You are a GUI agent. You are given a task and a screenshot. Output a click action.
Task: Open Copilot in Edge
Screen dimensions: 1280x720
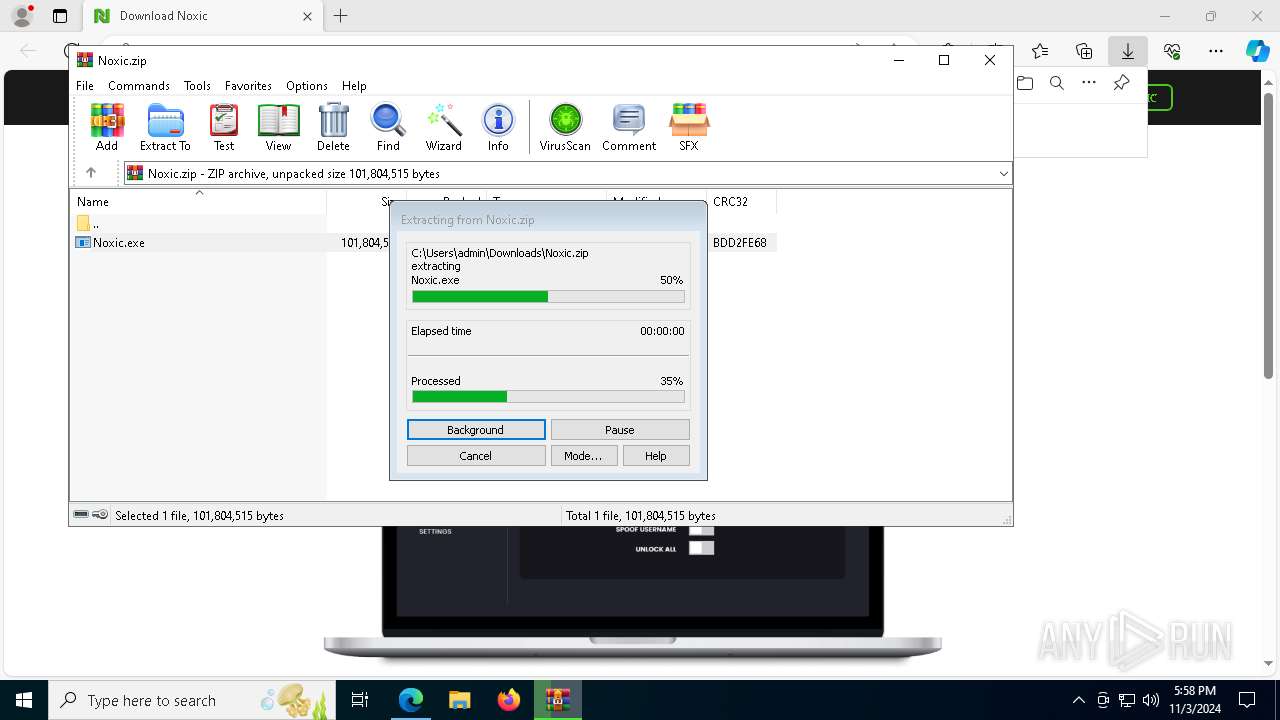pos(1257,51)
